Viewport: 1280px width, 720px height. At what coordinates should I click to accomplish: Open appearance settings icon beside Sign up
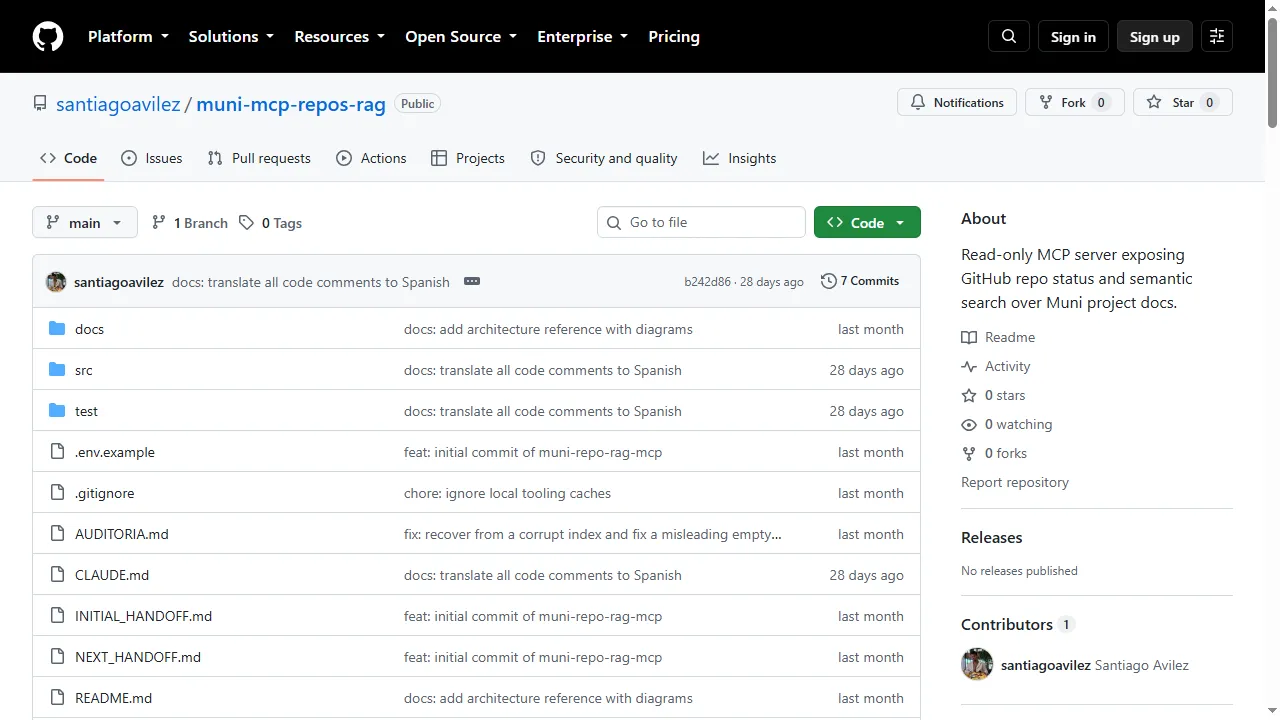pos(1217,36)
